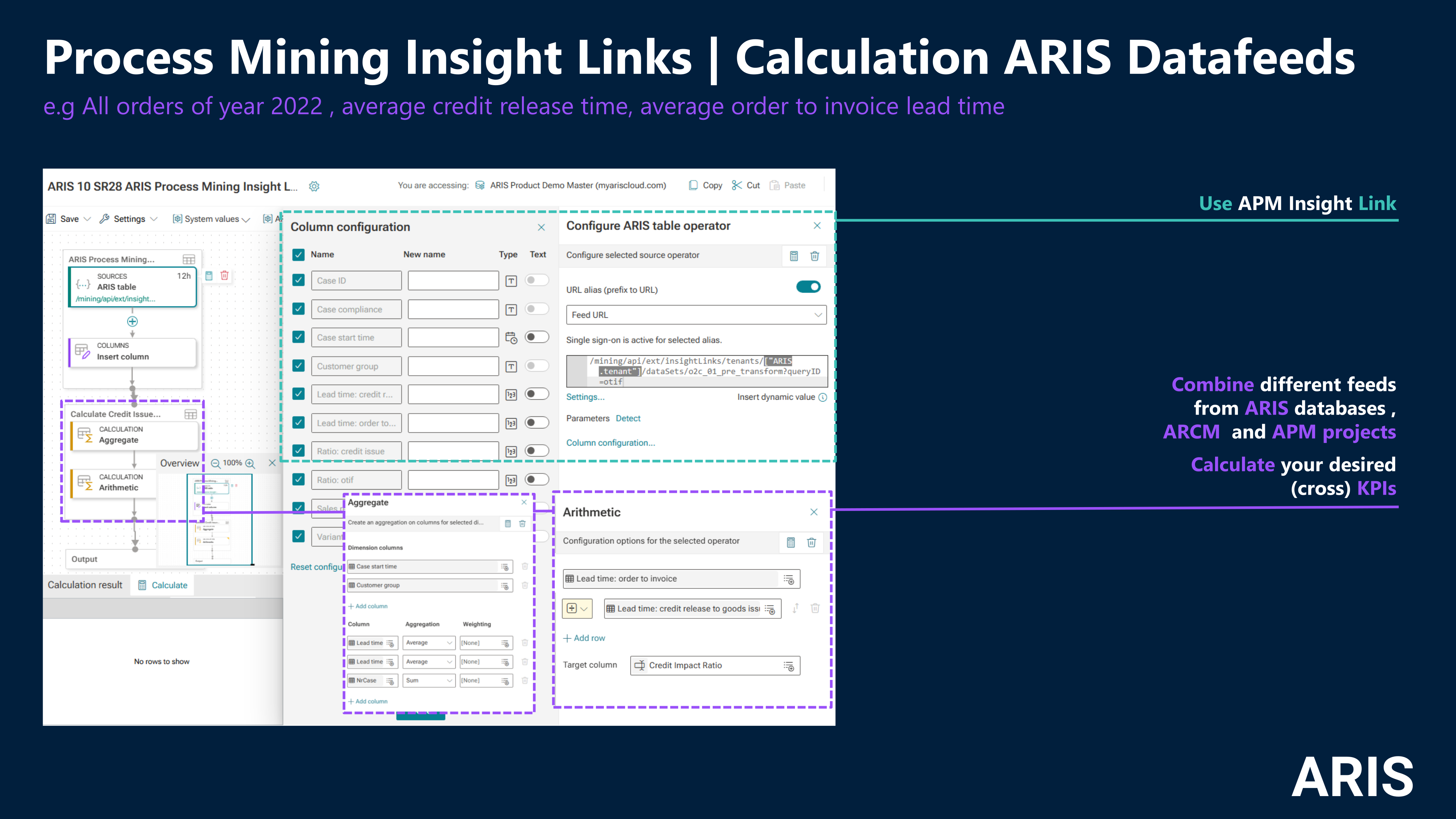Image resolution: width=1456 pixels, height=819 pixels.
Task: Click table icon on ARIS Process Mining group
Action: tap(189, 260)
